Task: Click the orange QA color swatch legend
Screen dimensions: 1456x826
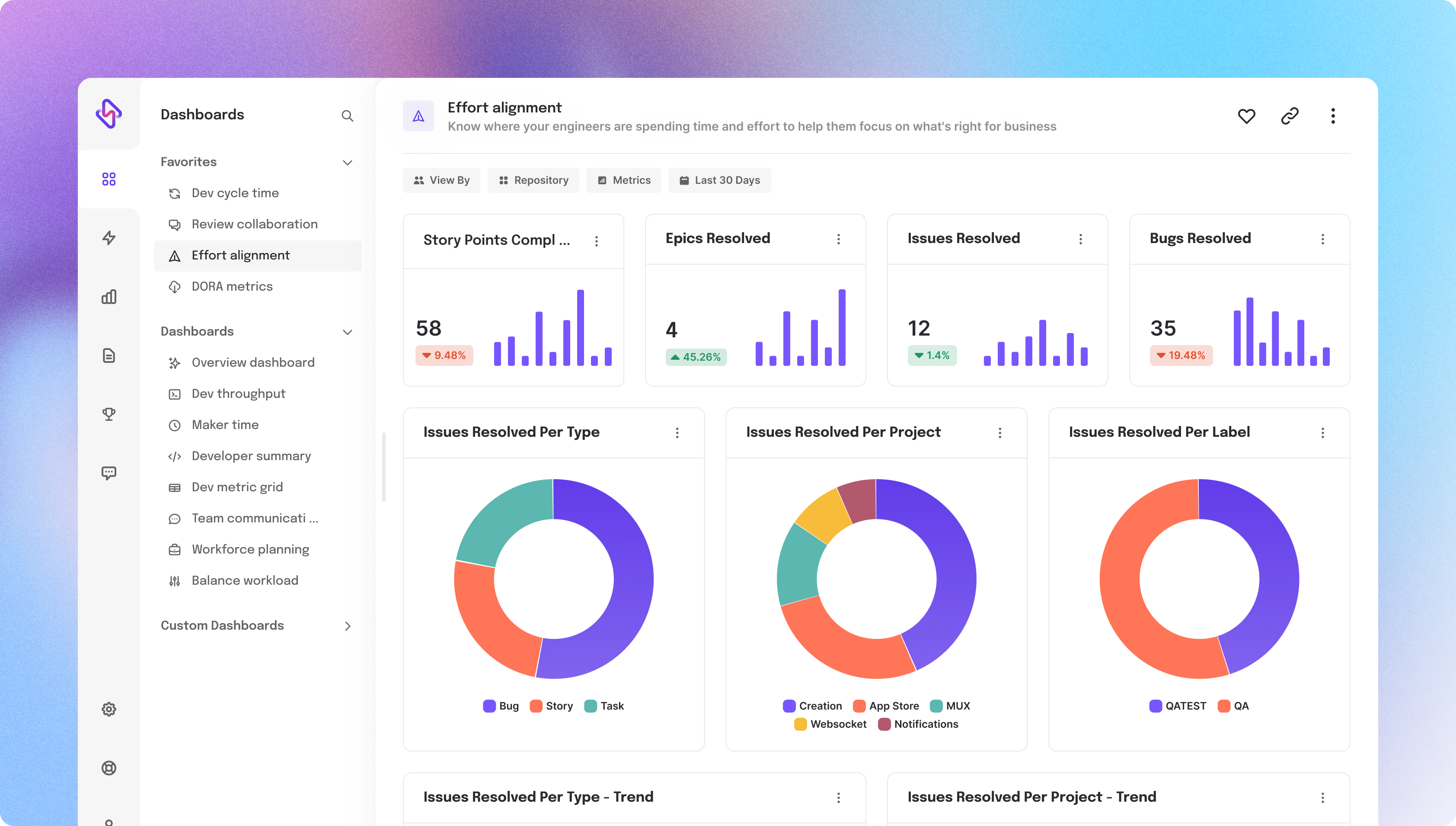Action: coord(1223,706)
